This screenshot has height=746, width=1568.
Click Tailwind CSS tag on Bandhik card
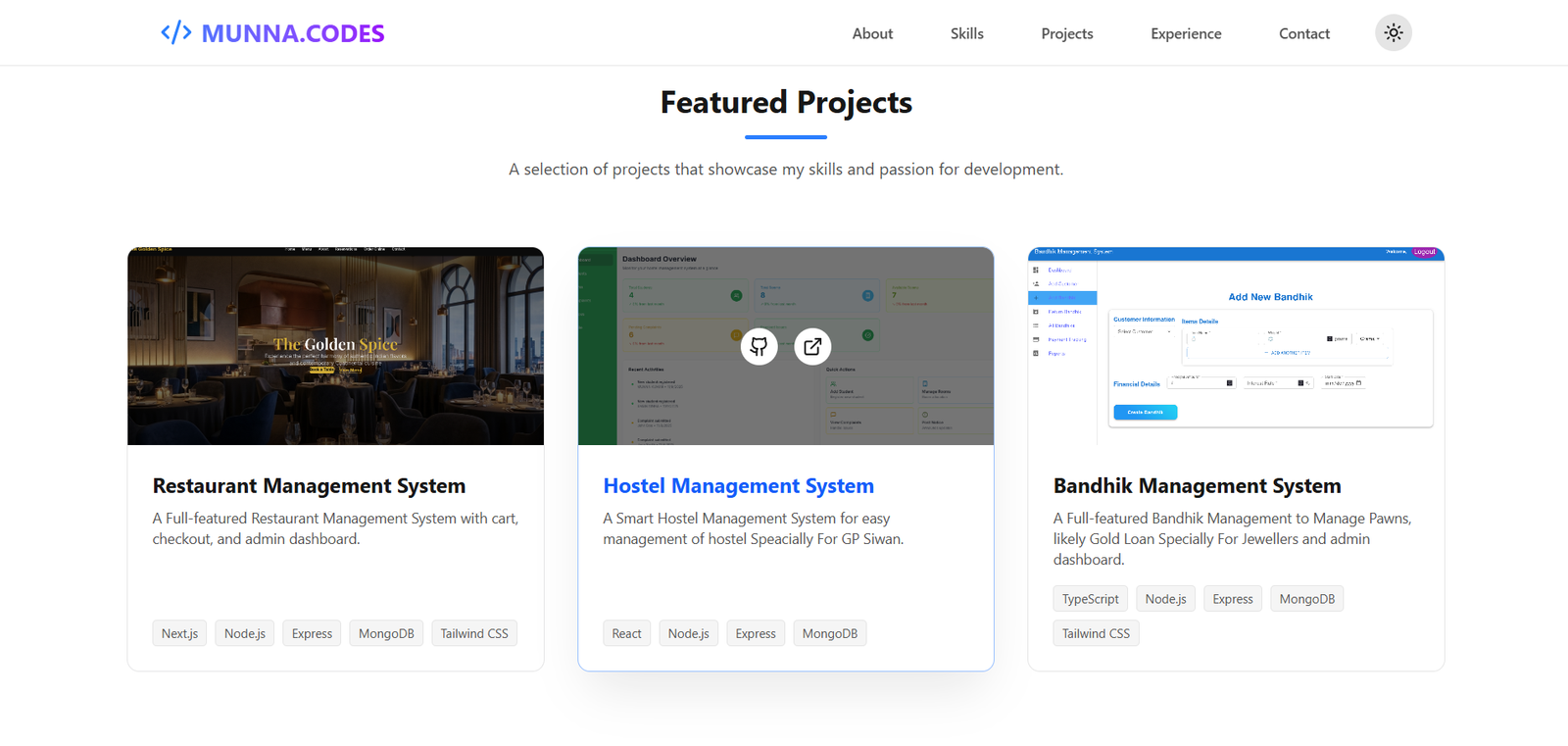[x=1096, y=633]
